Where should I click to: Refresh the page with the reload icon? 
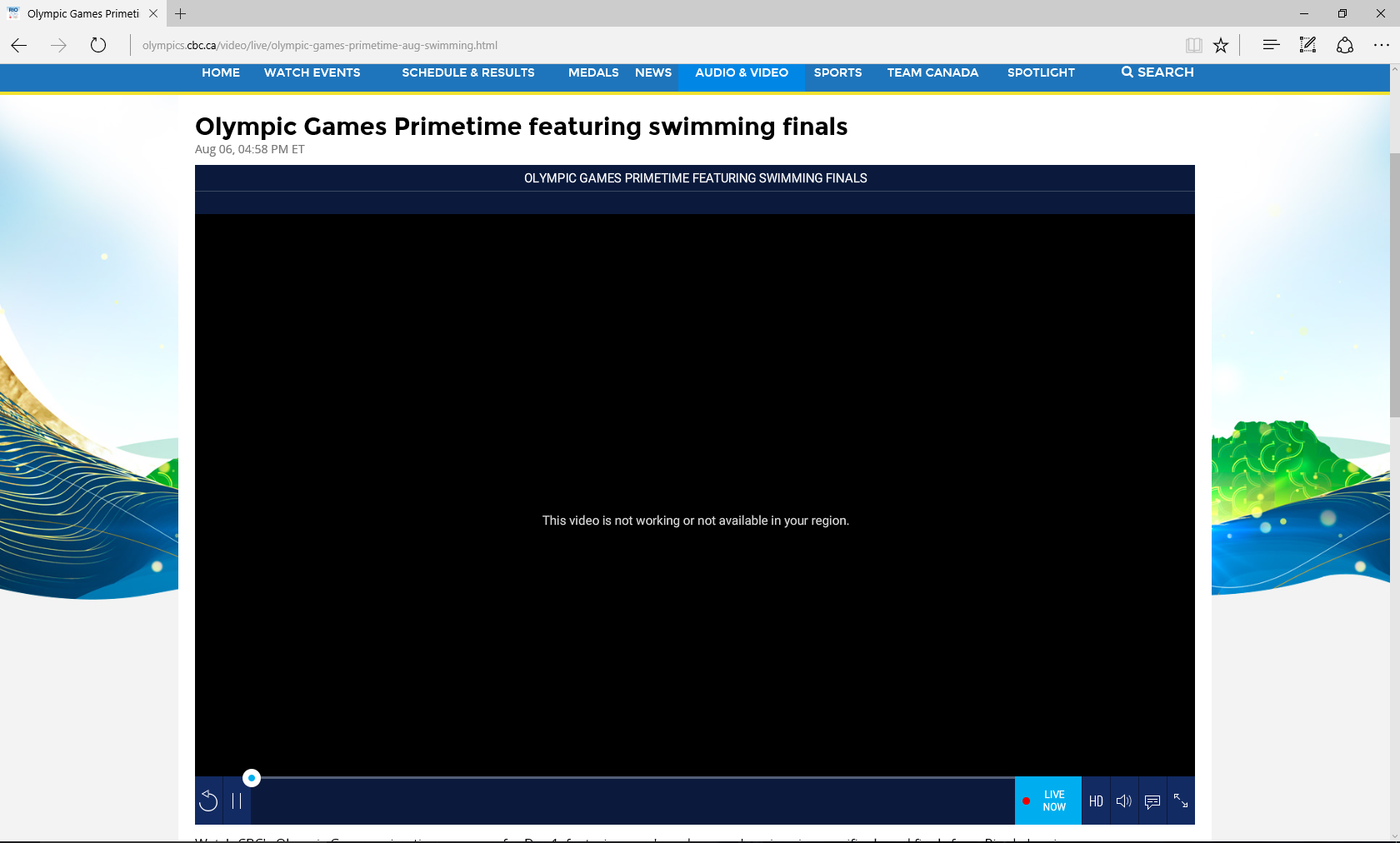click(98, 45)
